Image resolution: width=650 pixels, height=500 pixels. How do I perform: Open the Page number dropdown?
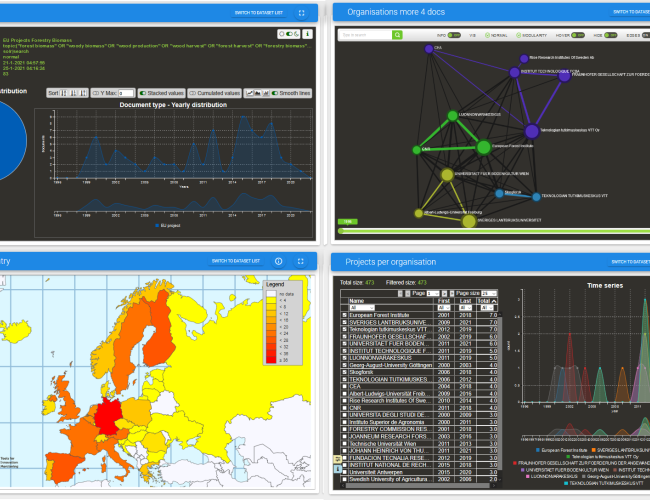pos(433,294)
